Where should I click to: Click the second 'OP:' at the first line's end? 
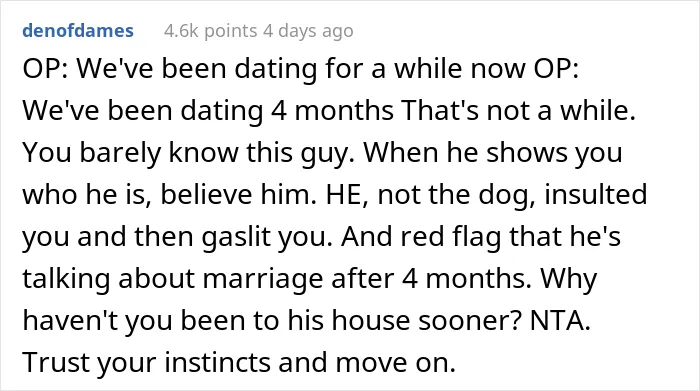click(x=556, y=69)
